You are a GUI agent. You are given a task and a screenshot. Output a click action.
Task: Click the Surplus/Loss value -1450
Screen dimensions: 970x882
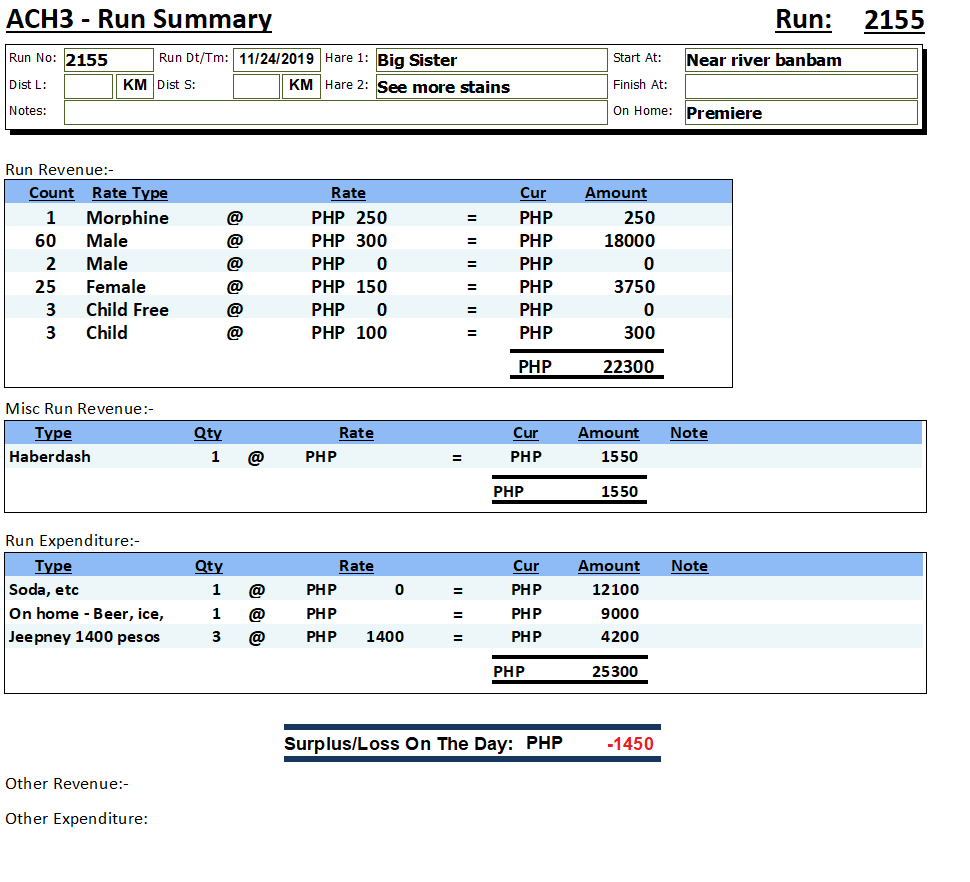630,744
